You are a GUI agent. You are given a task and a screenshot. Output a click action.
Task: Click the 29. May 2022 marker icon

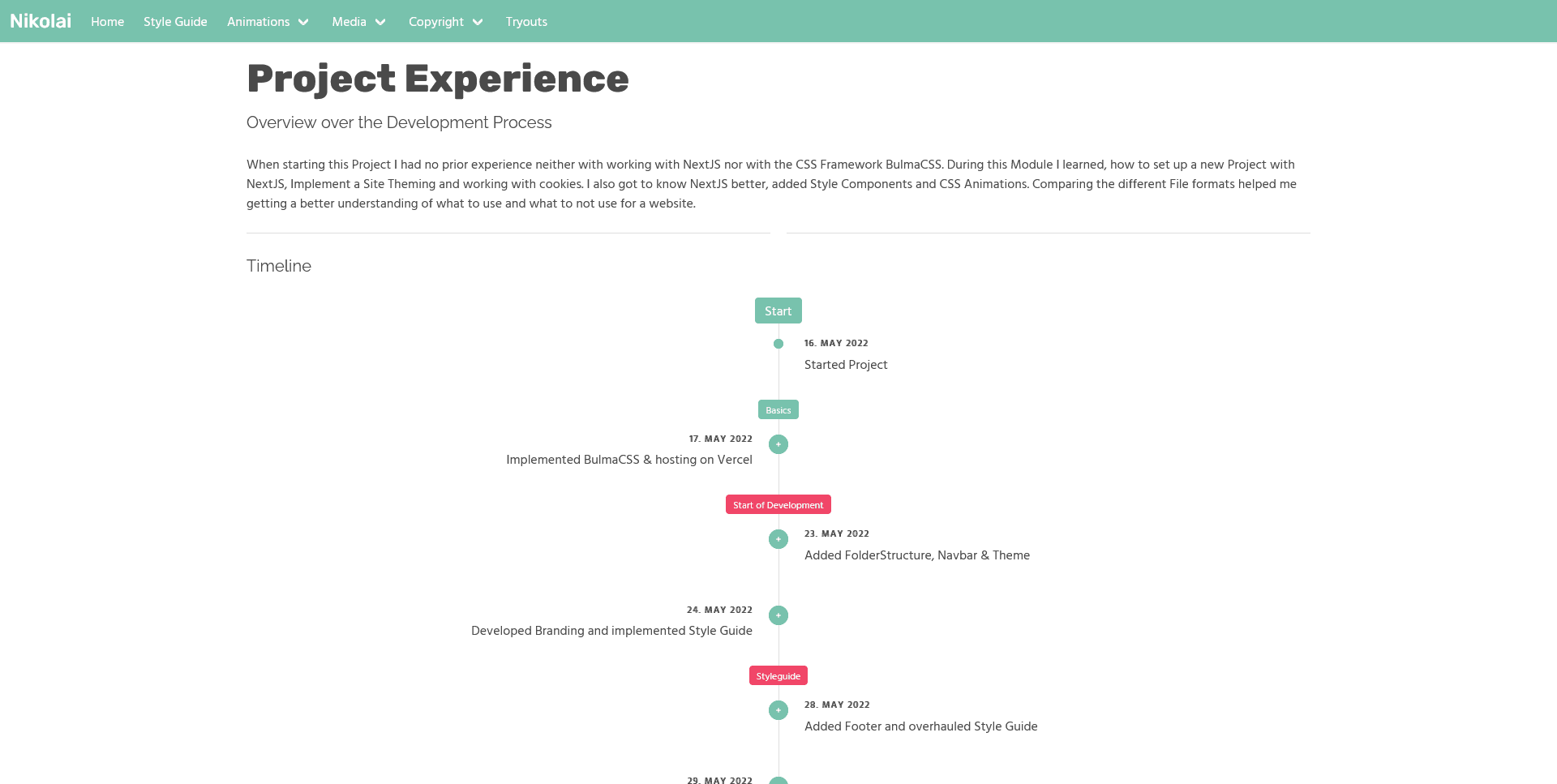tap(778, 781)
